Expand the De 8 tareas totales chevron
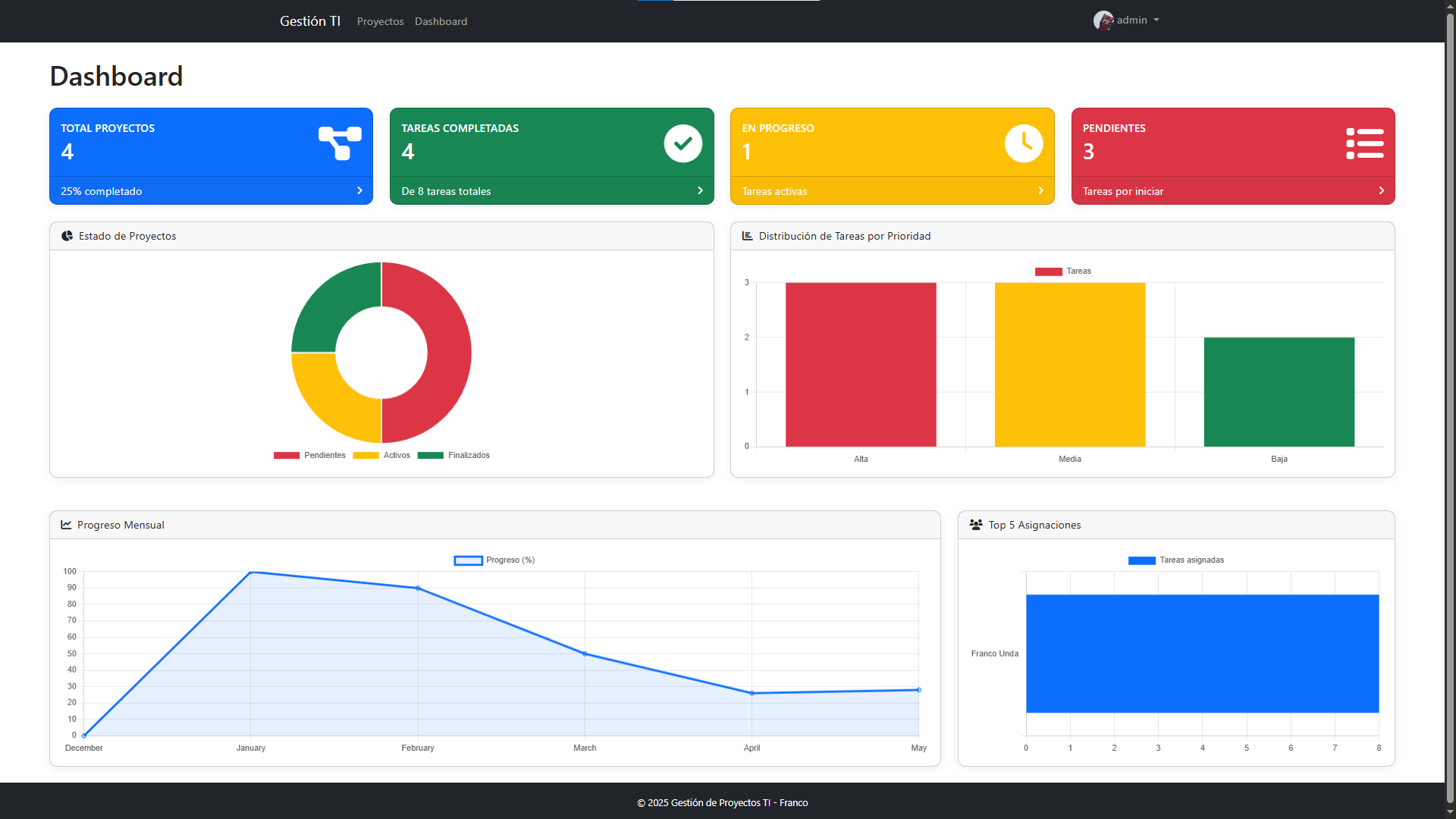The image size is (1456, 819). tap(700, 191)
